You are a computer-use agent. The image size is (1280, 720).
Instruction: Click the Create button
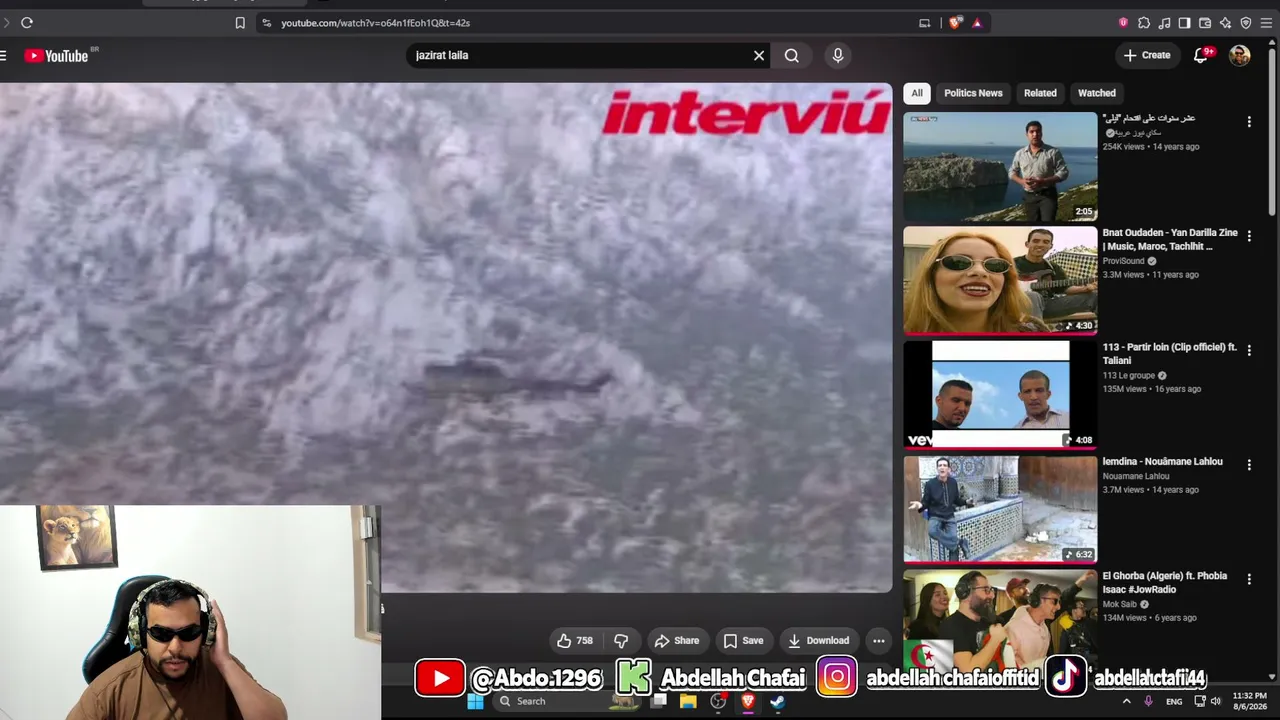pyautogui.click(x=1146, y=56)
